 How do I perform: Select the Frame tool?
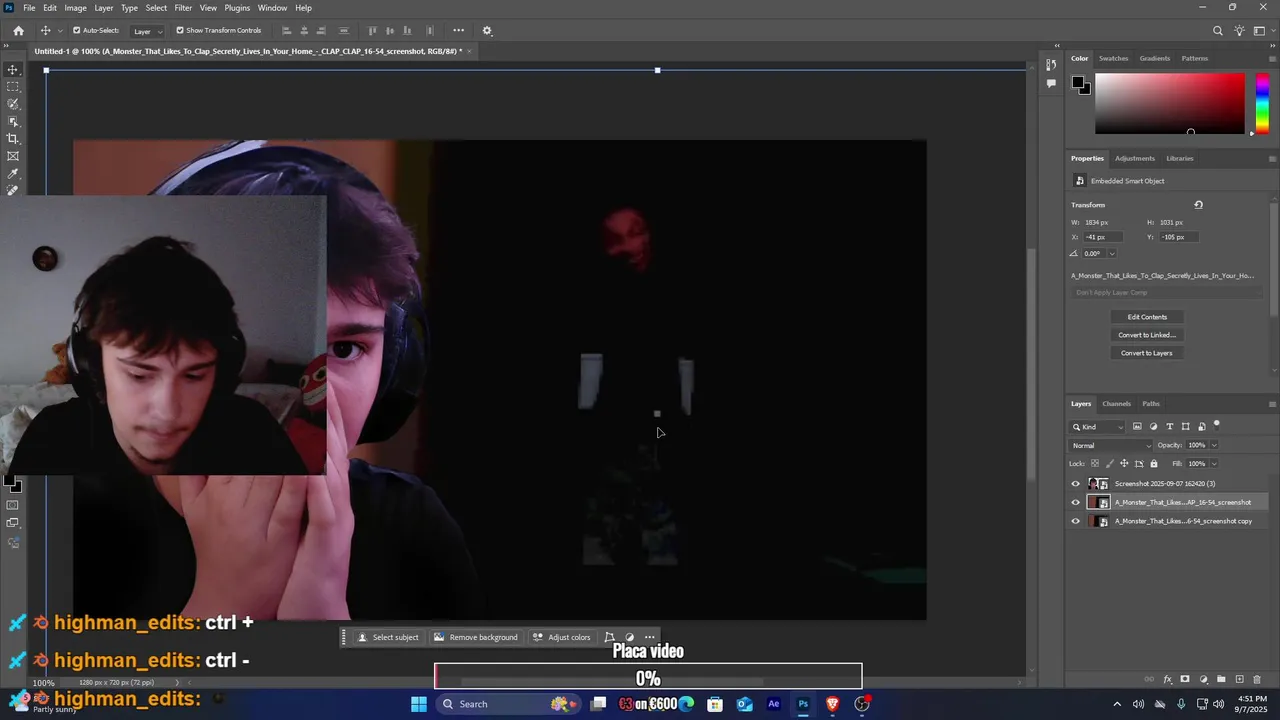[13, 156]
